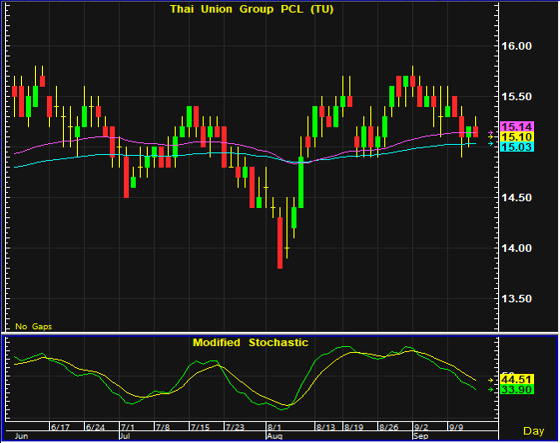The image size is (560, 443).
Task: Click the 9/2 date marker
Action: (421, 427)
